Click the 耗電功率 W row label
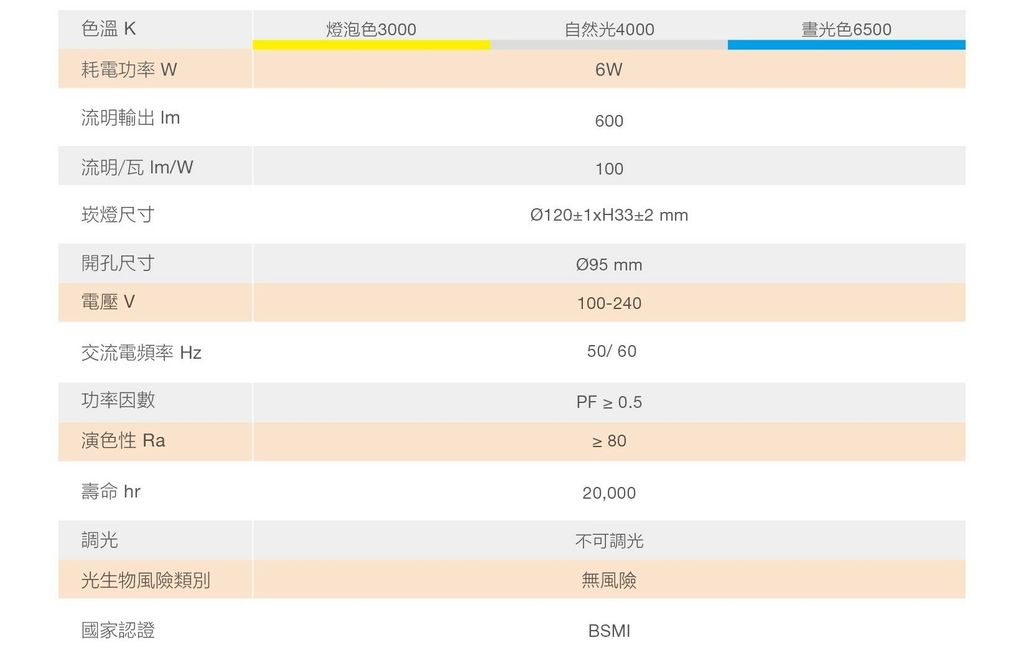The image size is (1024, 669). pos(129,70)
